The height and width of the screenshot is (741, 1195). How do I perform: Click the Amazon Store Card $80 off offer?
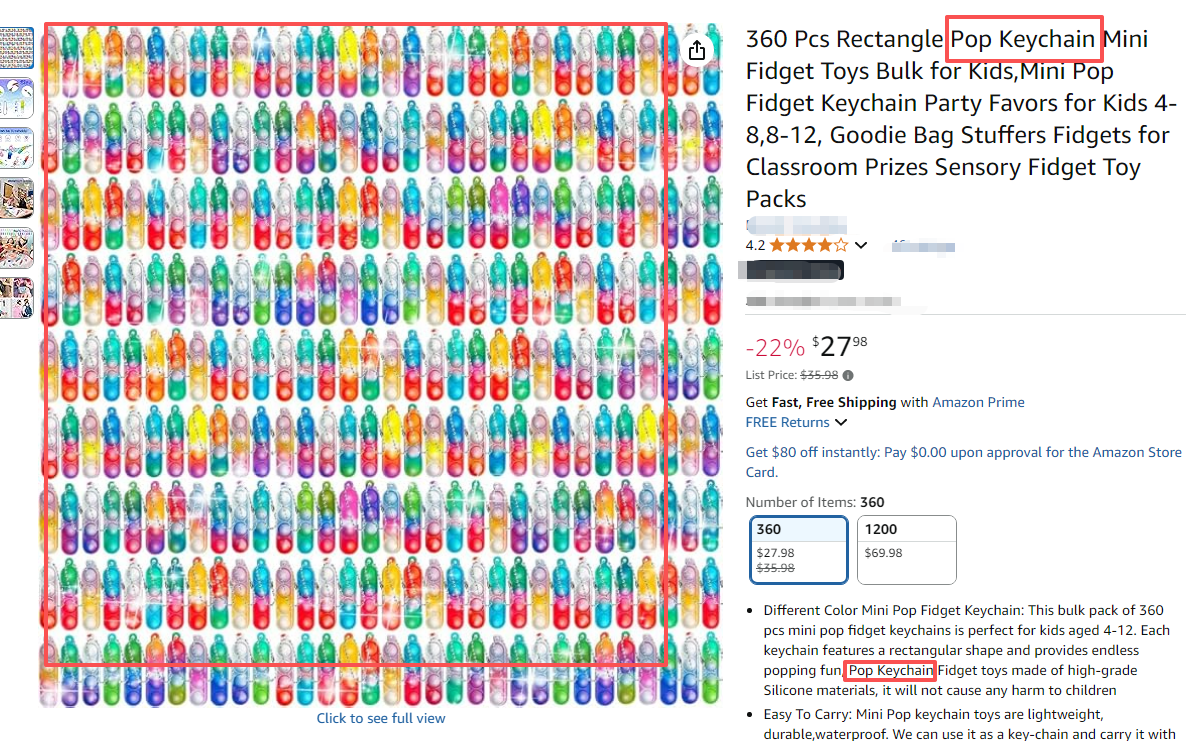pyautogui.click(x=963, y=462)
